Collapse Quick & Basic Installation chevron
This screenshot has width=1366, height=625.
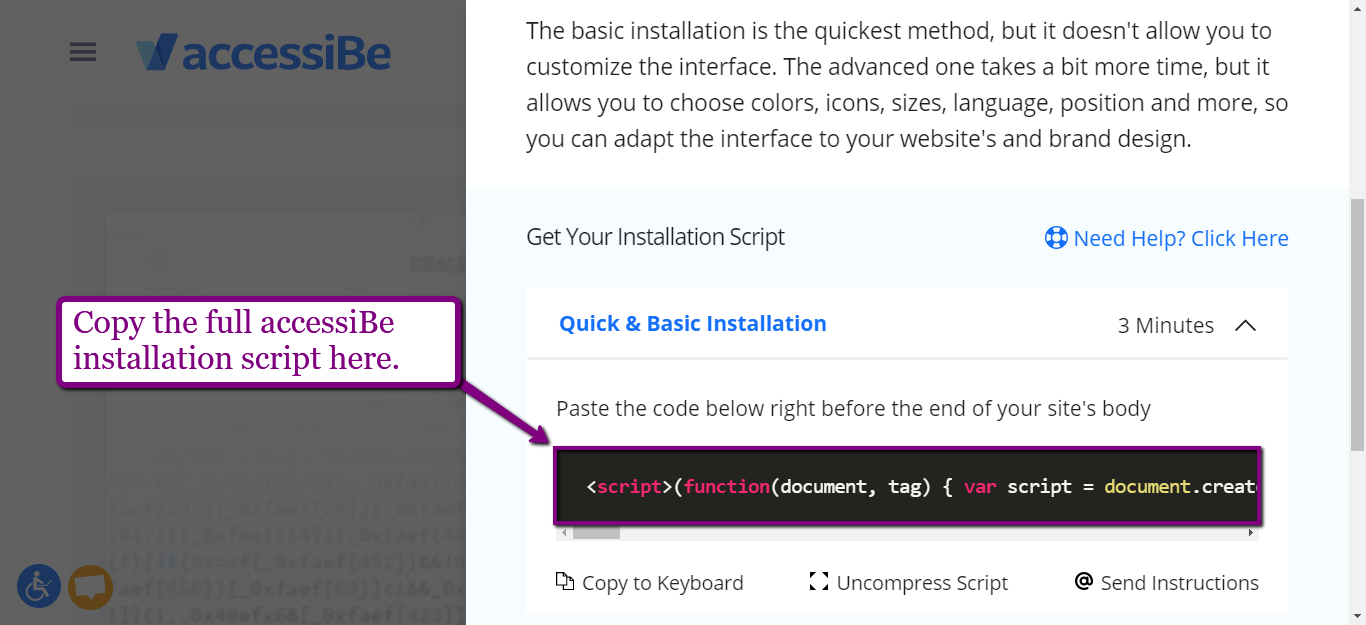click(1245, 325)
